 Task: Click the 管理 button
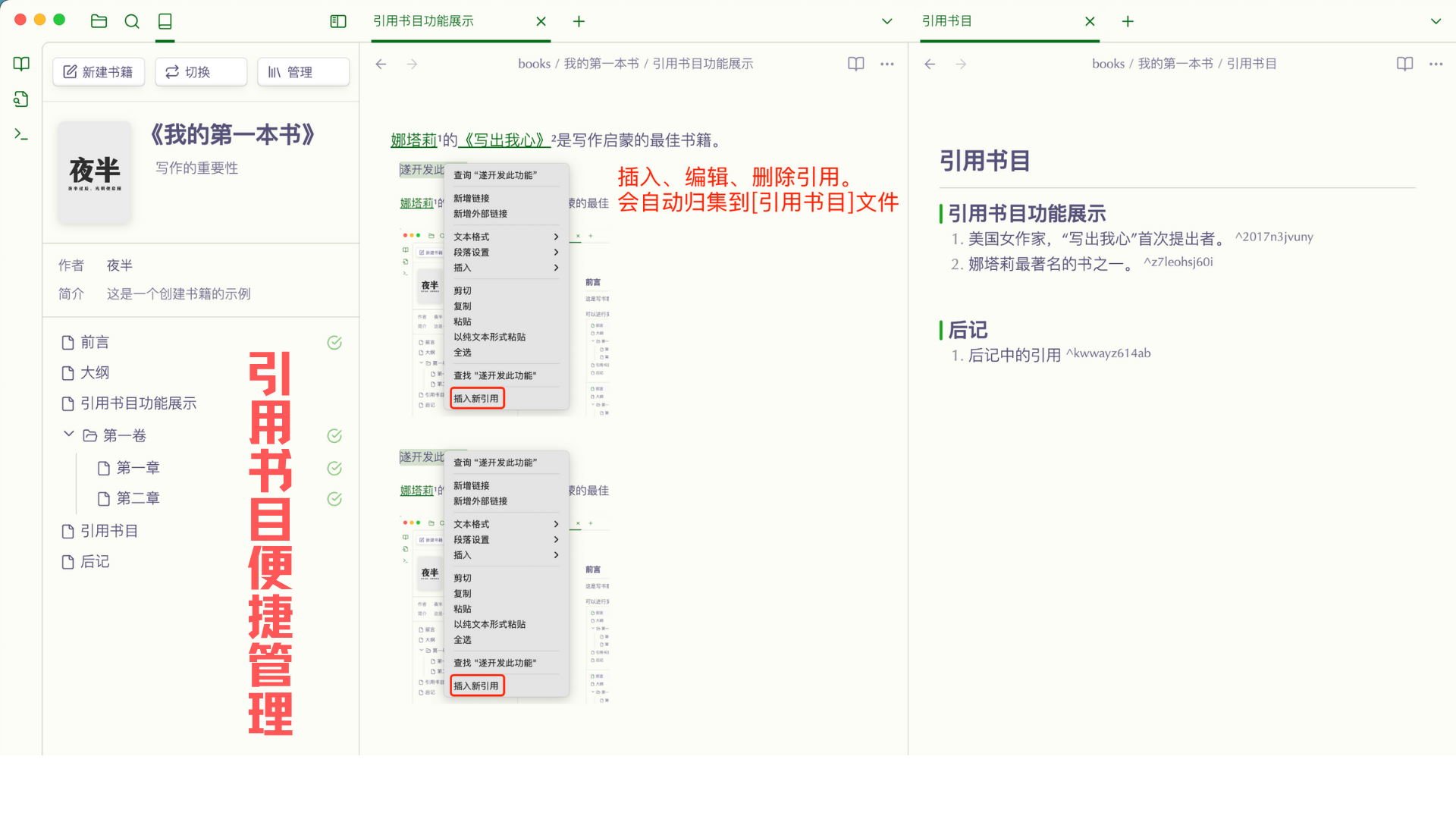[x=303, y=72]
